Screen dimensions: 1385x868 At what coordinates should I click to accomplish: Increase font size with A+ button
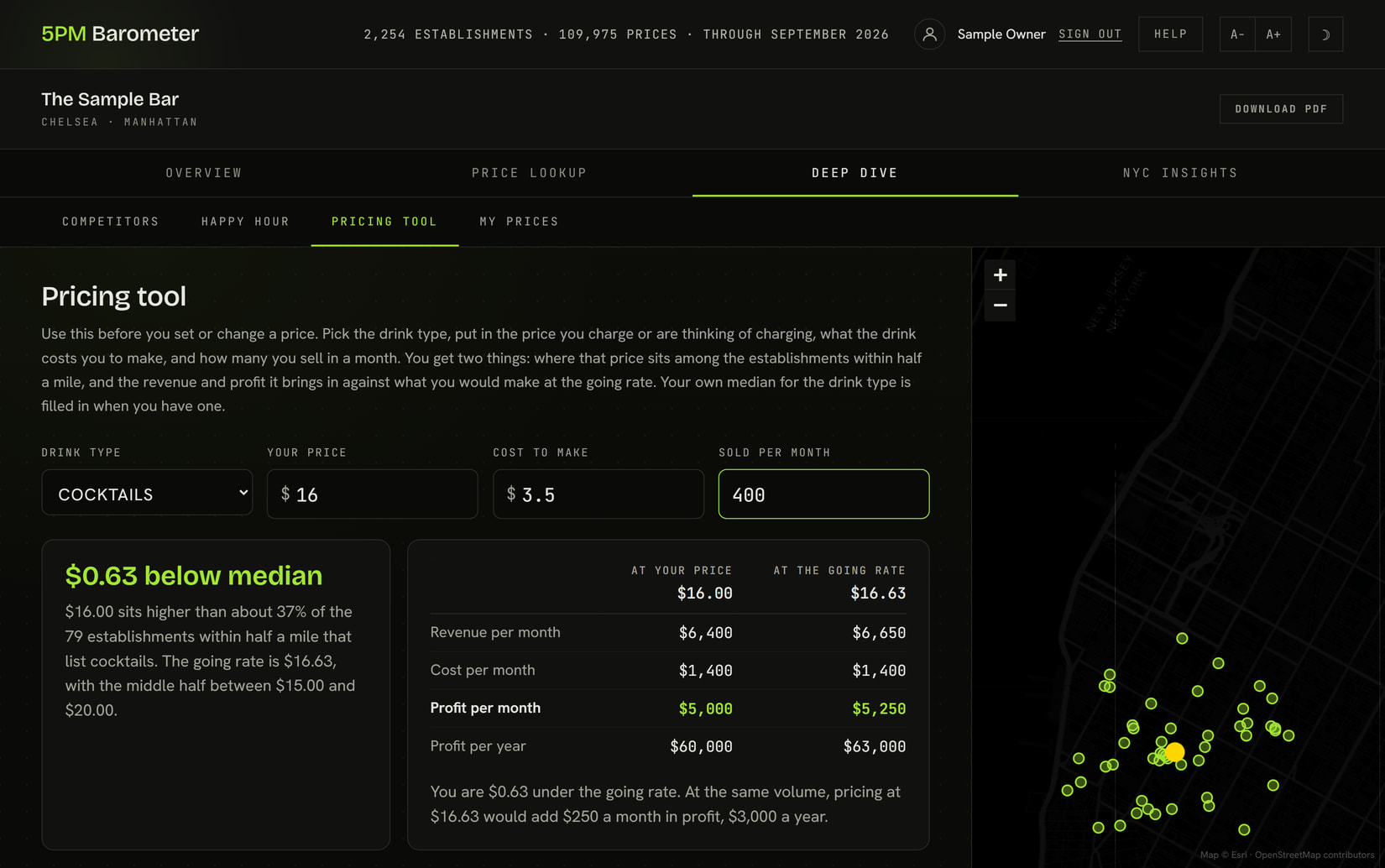tap(1273, 34)
